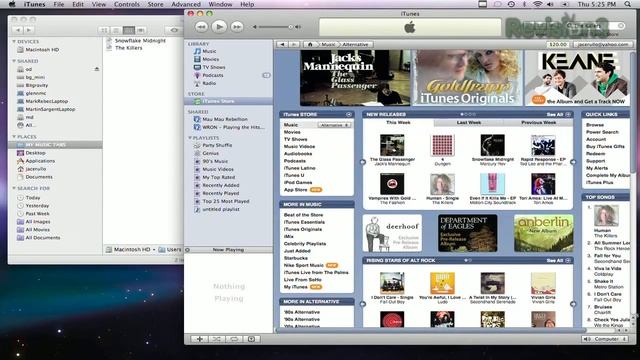Toggle shuffle button at iTunes bottom bar

click(217, 339)
